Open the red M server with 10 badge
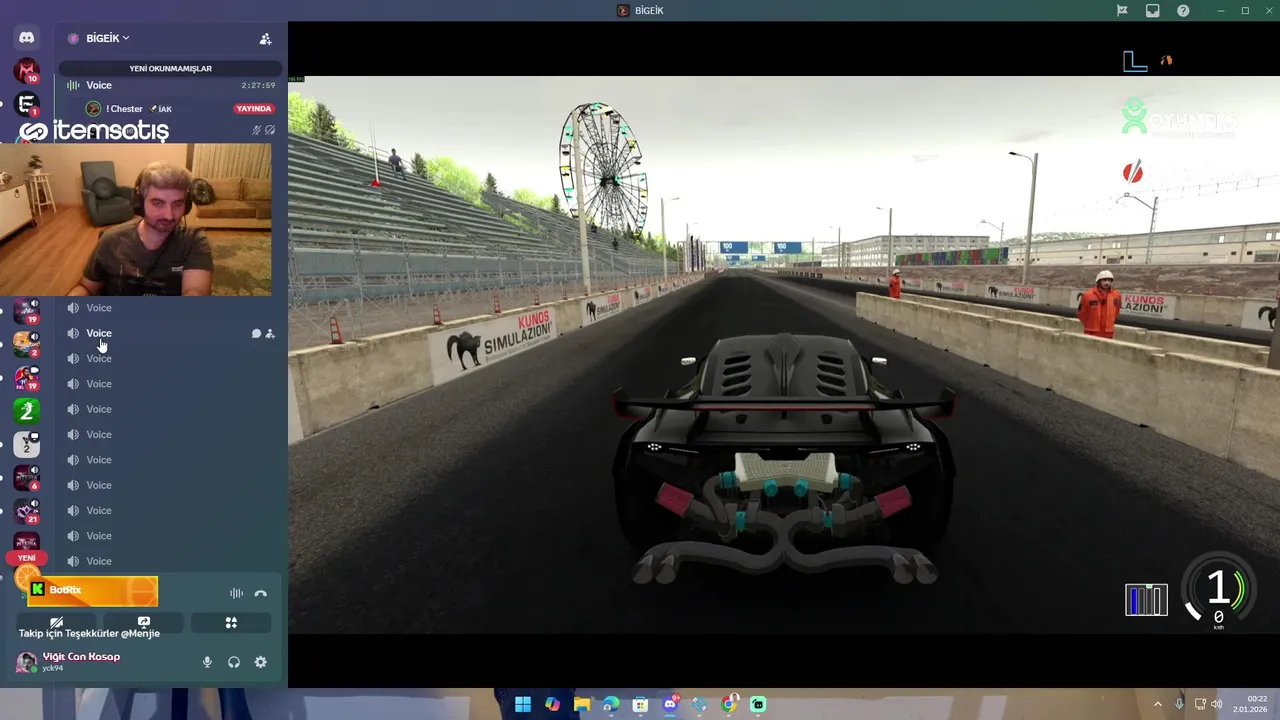1280x720 pixels. [x=26, y=70]
